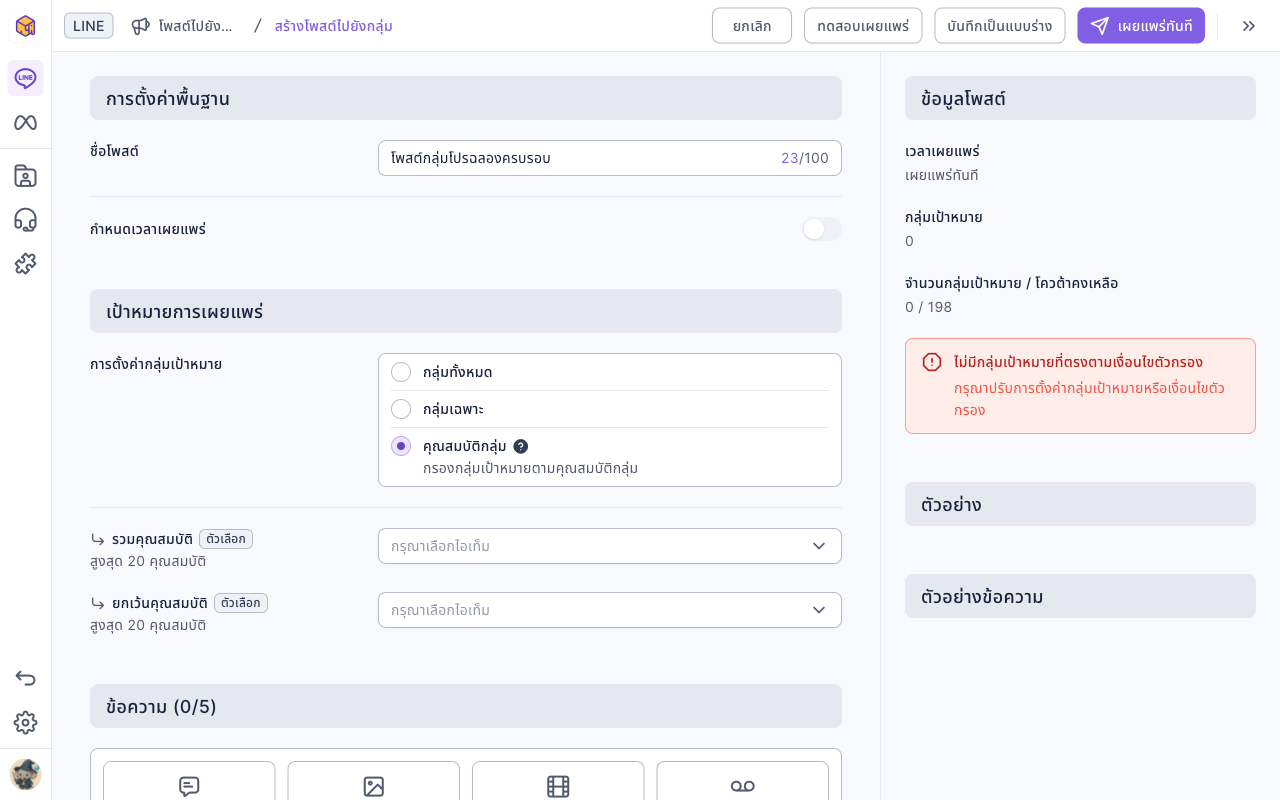Add a text message type card
The image size is (1280, 800).
click(x=189, y=781)
